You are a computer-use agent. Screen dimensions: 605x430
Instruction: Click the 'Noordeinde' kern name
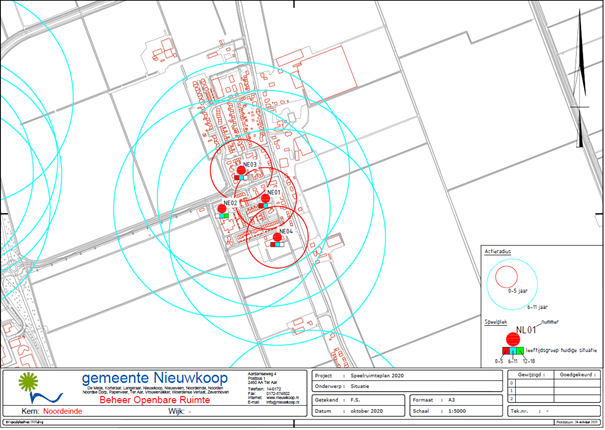[x=62, y=411]
